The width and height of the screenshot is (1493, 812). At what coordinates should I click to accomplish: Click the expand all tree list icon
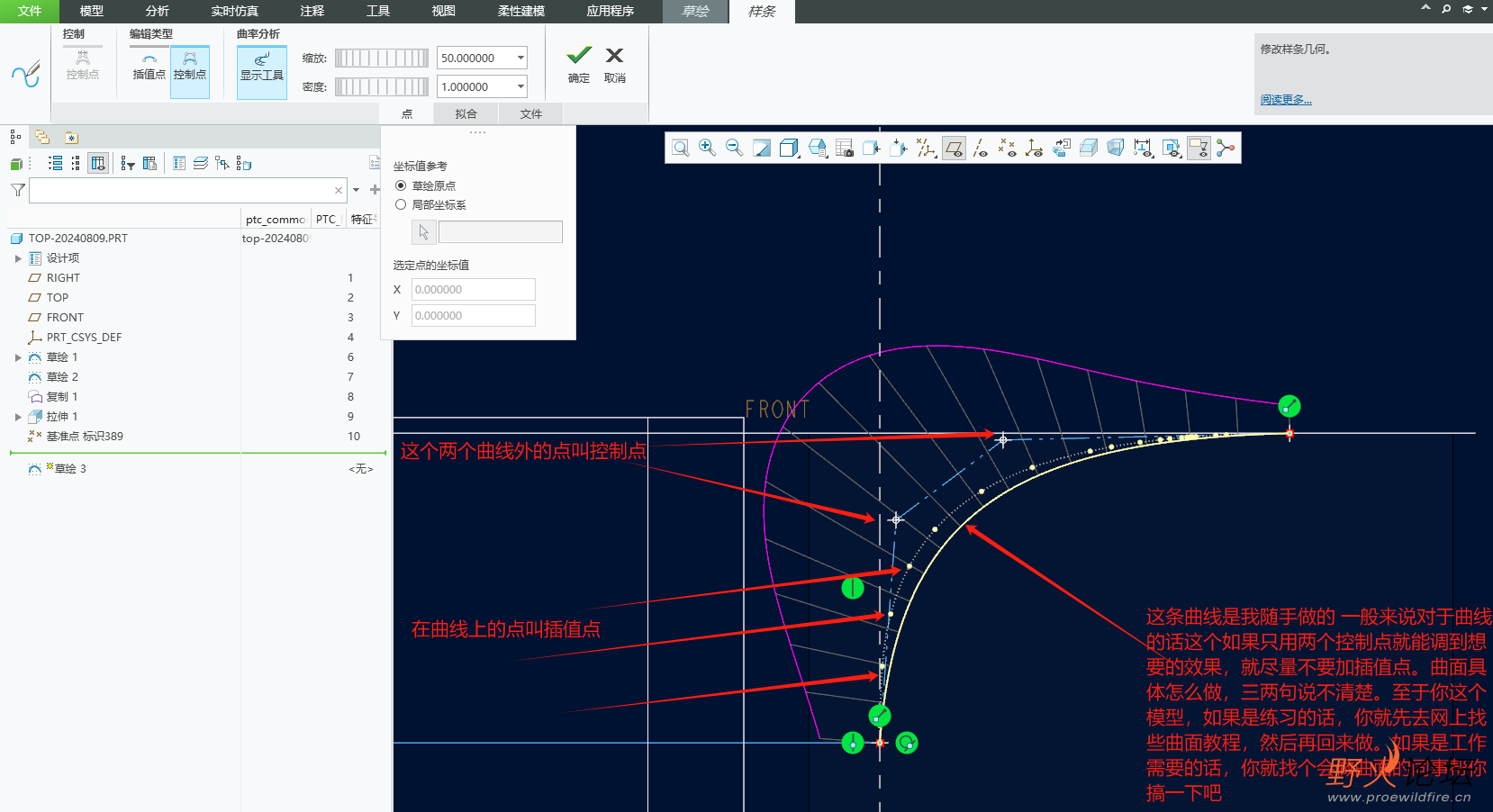[x=56, y=163]
